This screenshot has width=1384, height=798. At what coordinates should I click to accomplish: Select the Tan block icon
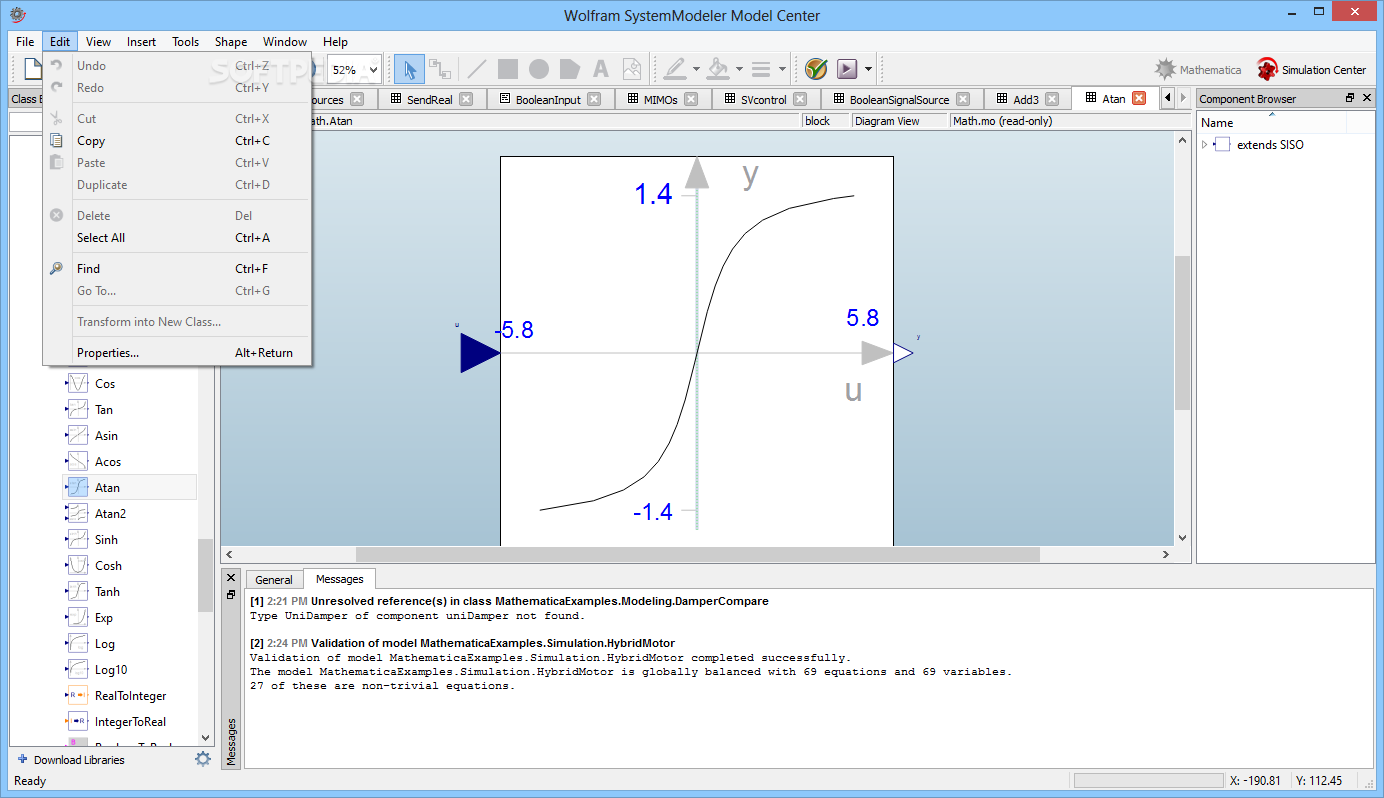tap(78, 410)
